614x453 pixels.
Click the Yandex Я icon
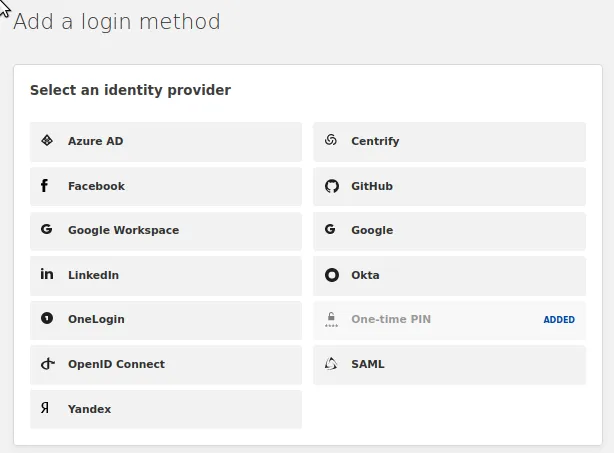pos(45,408)
